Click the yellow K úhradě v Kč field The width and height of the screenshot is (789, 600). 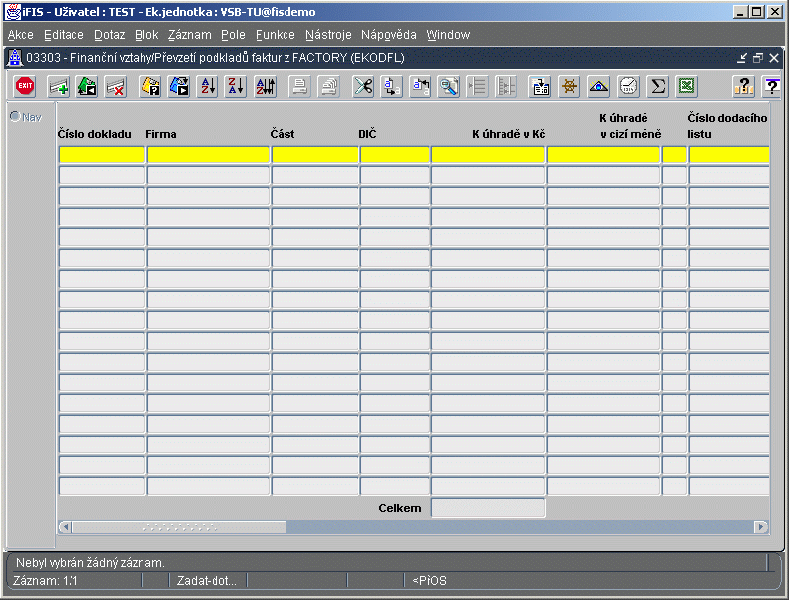click(x=488, y=155)
